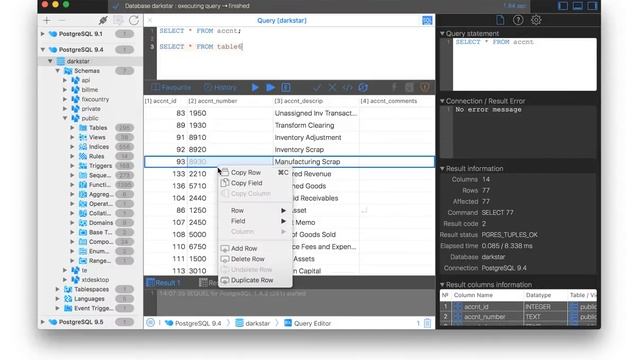Choose Add Row from context menu
This screenshot has height=360, width=640.
point(255,249)
